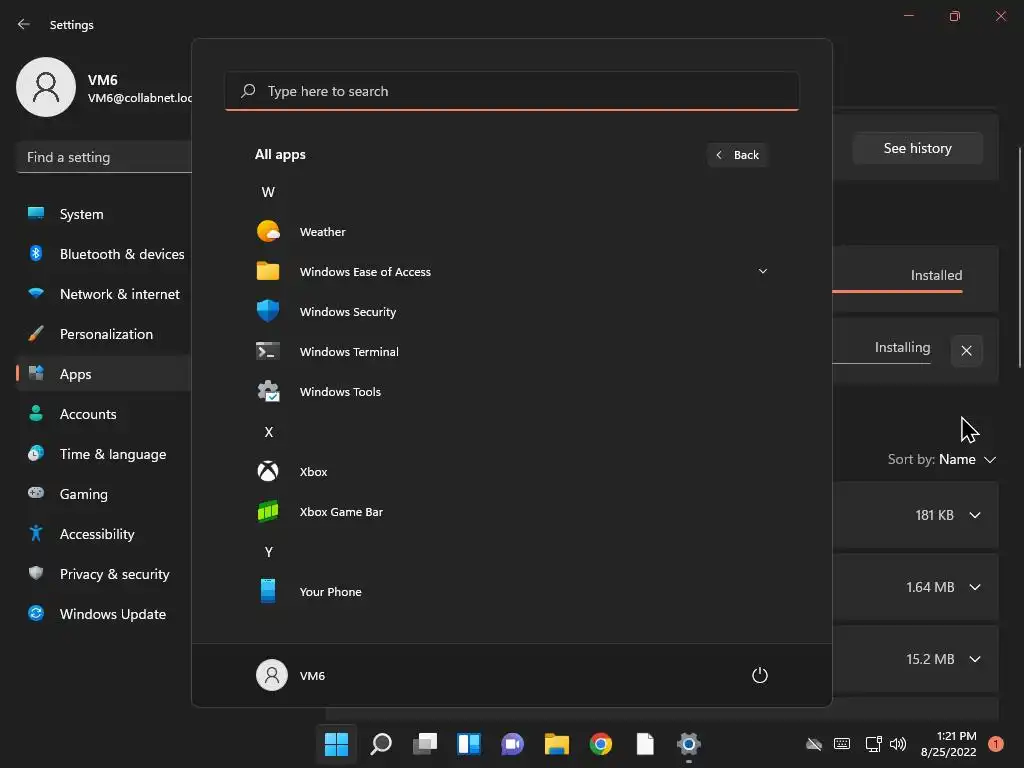Expand the 181 KB app entry
This screenshot has height=768, width=1024.
point(975,515)
